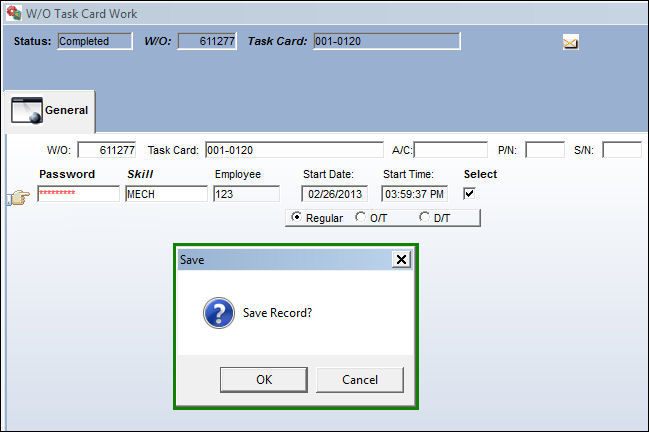Click the A/C input field
649x432 pixels.
451,150
